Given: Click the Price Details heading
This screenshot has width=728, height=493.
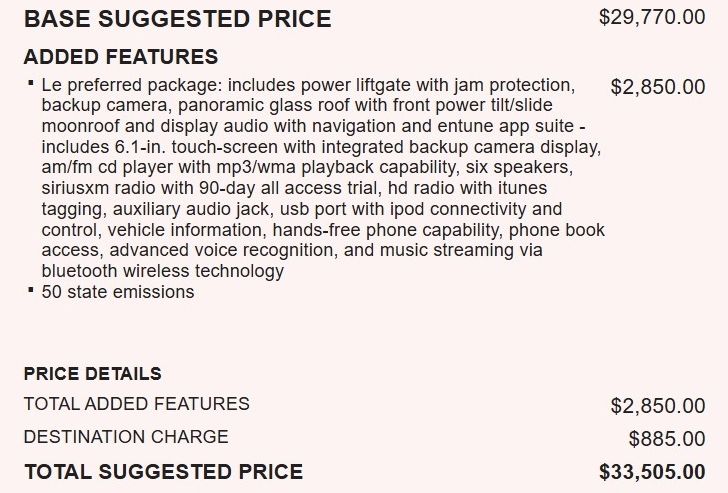Looking at the screenshot, I should (92, 374).
